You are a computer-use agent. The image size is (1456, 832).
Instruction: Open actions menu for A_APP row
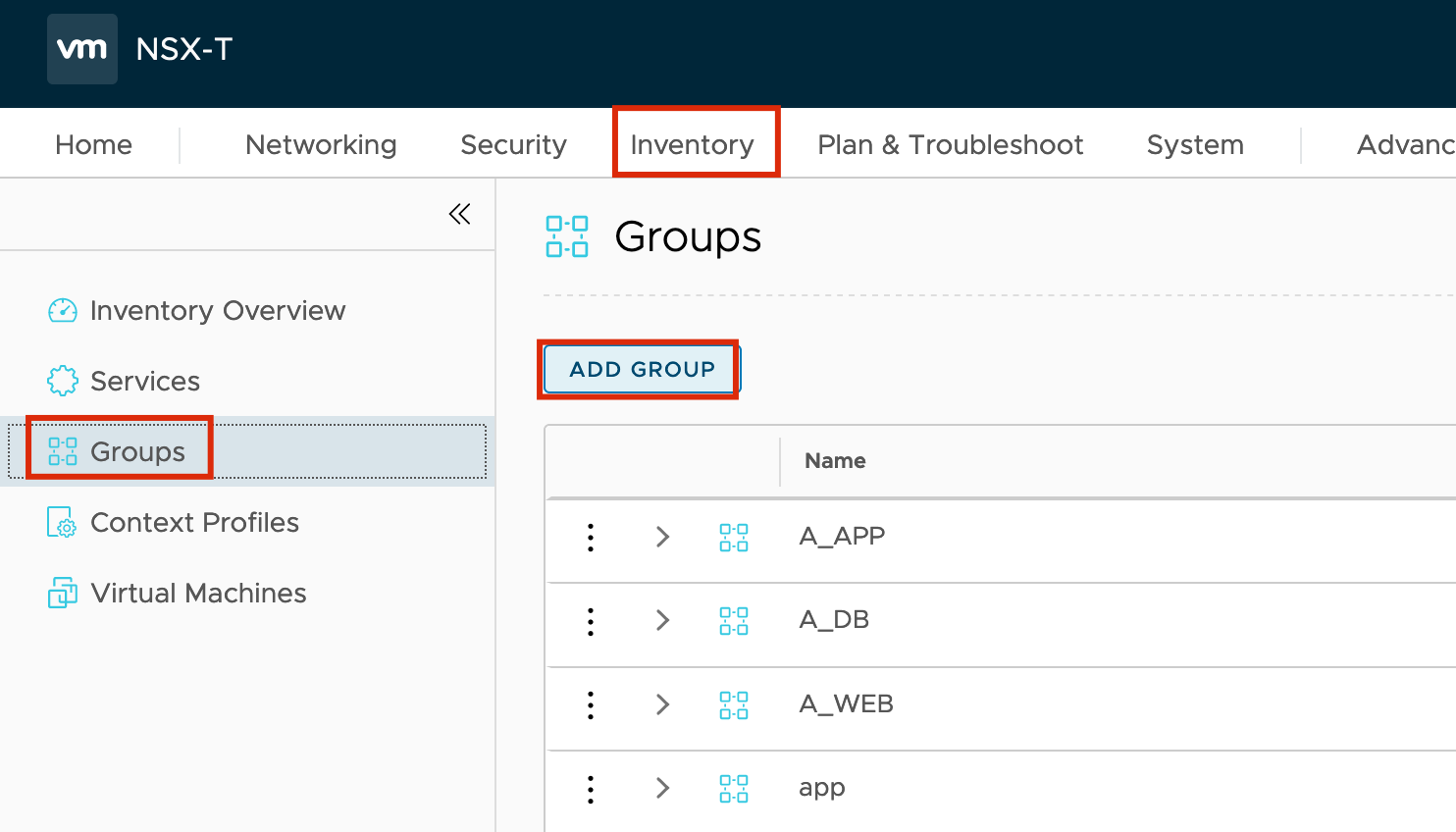591,537
